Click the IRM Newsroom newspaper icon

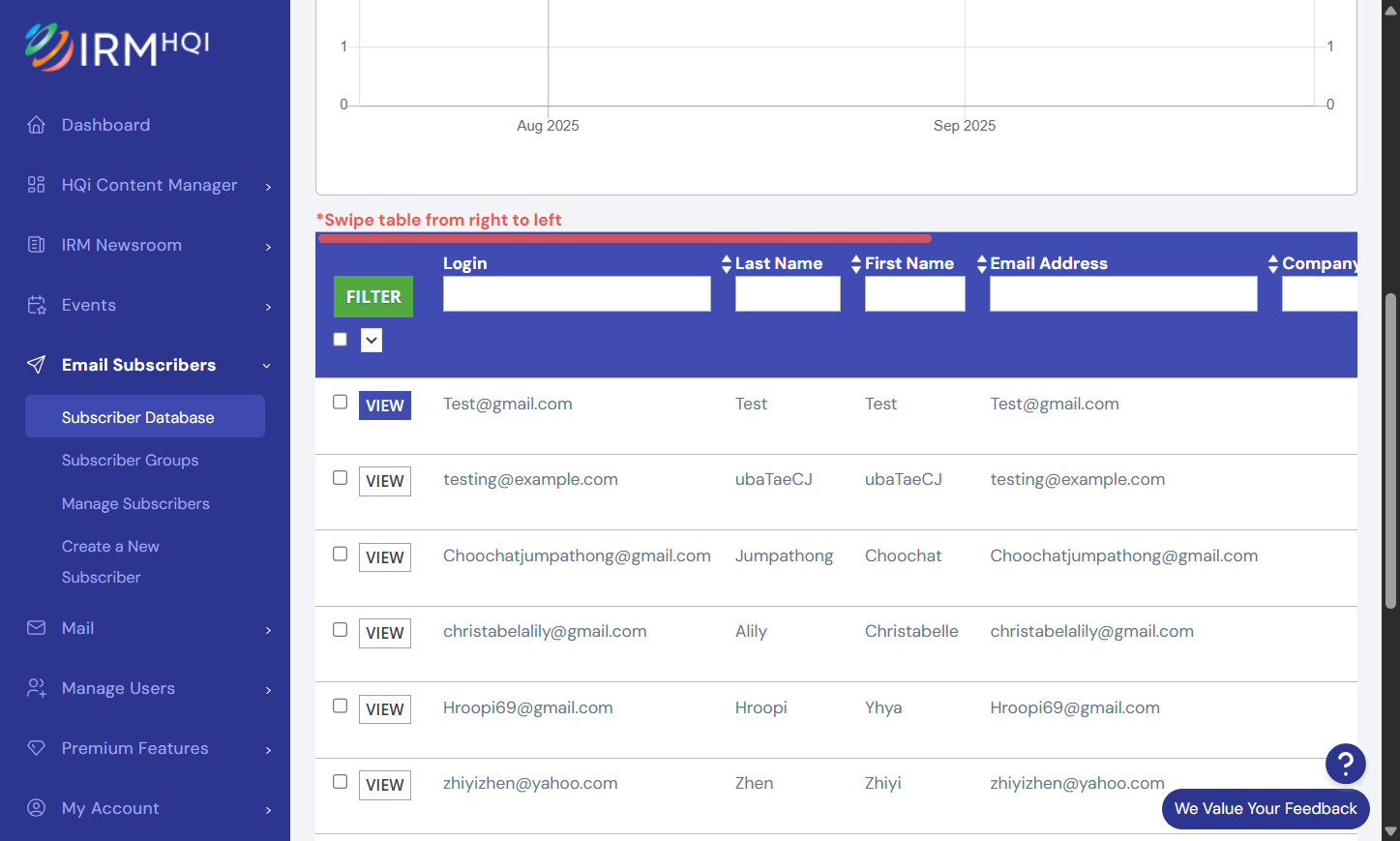(37, 245)
